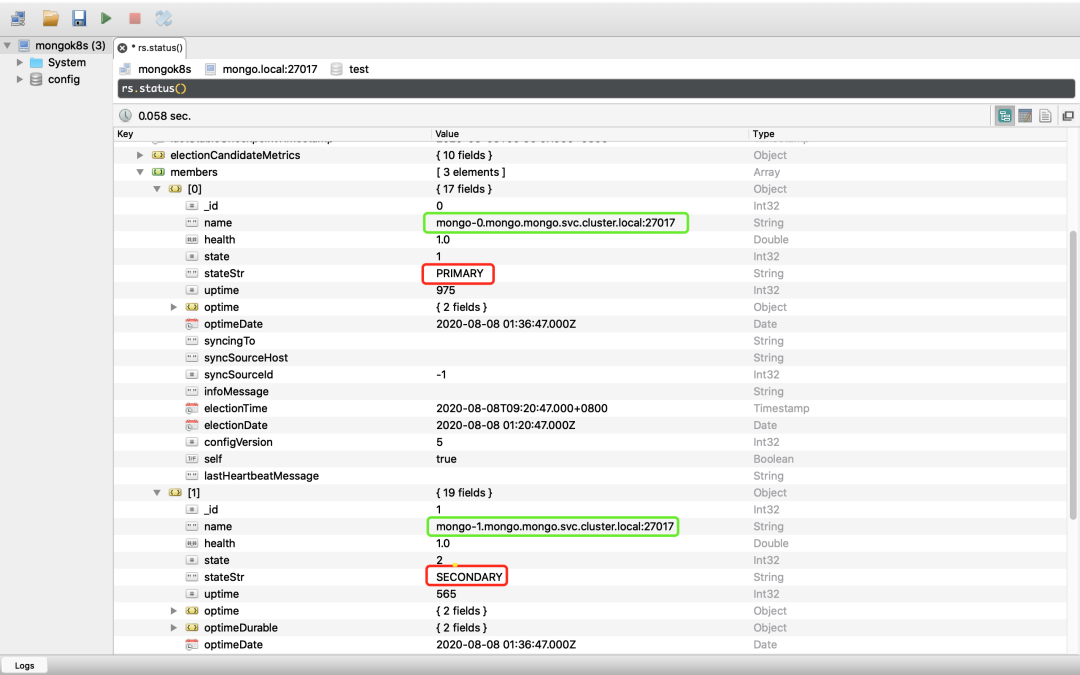The height and width of the screenshot is (675, 1080).
Task: Click the health double type icon under [0]
Action: click(x=192, y=240)
